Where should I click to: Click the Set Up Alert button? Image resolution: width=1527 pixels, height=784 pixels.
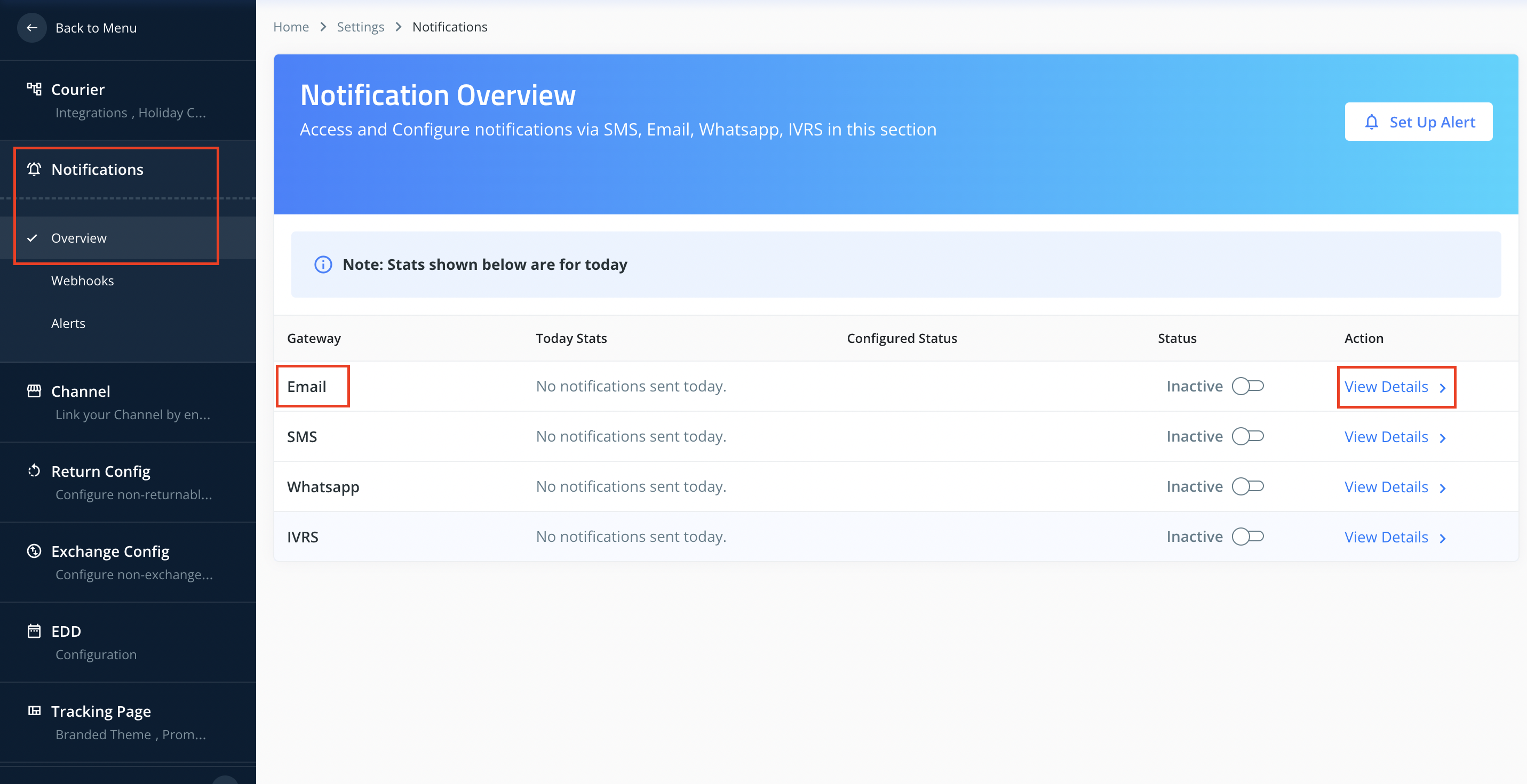1418,122
